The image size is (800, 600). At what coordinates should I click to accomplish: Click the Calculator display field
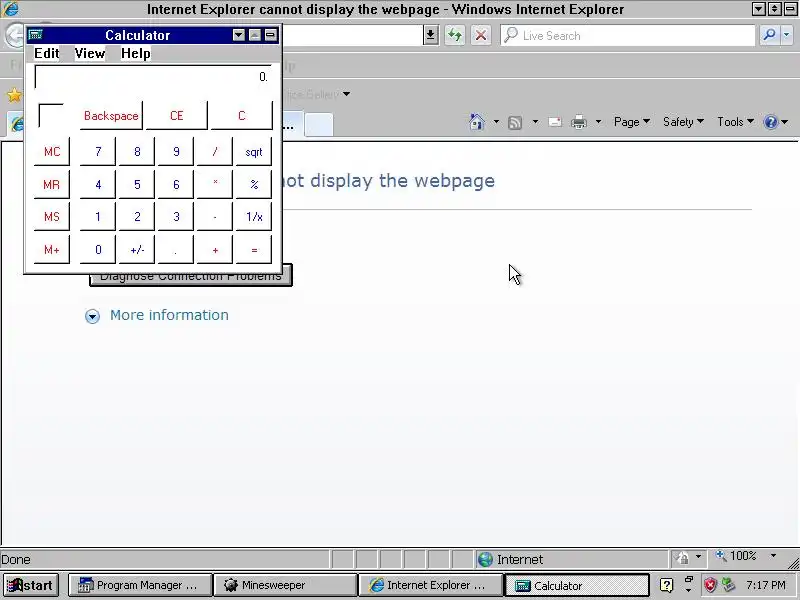[x=153, y=77]
